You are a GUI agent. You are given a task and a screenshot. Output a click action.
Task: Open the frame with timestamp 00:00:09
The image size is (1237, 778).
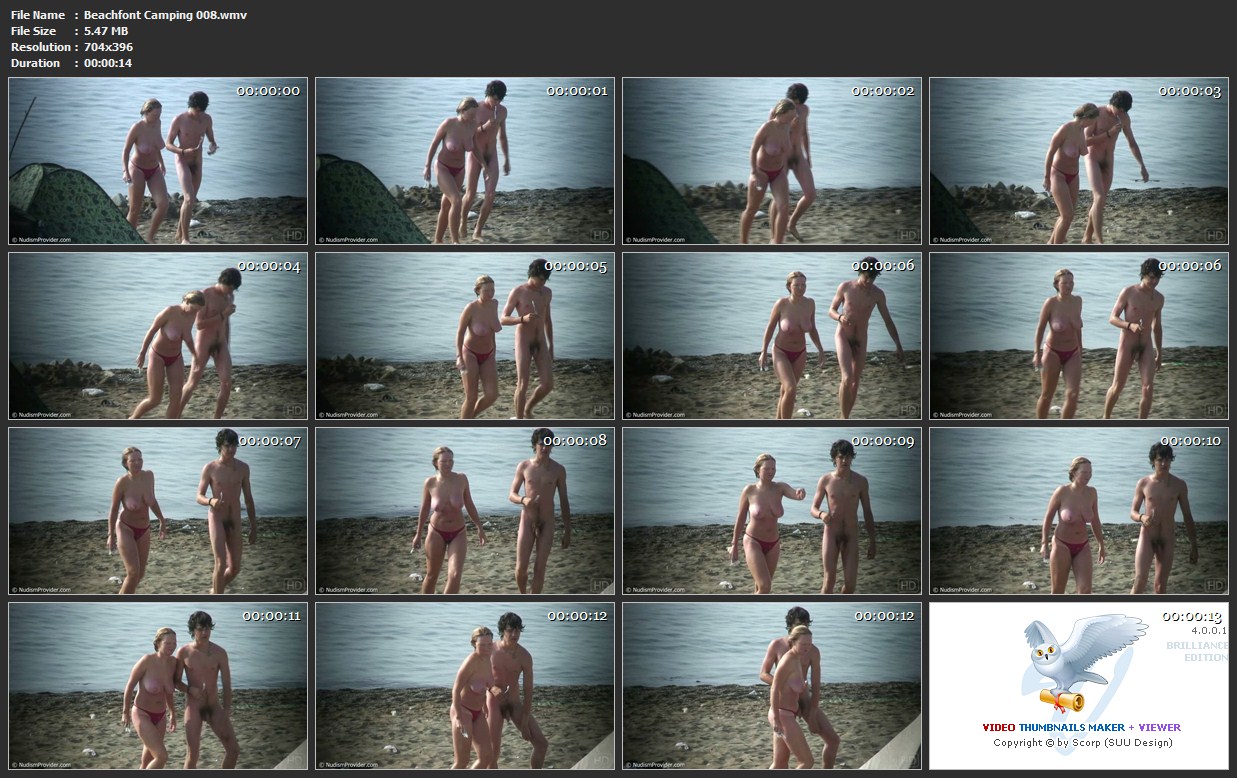[771, 511]
